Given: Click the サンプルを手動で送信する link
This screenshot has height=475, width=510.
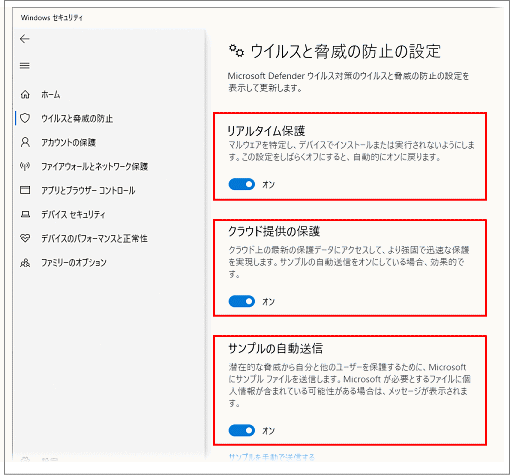Looking at the screenshot, I should (272, 457).
